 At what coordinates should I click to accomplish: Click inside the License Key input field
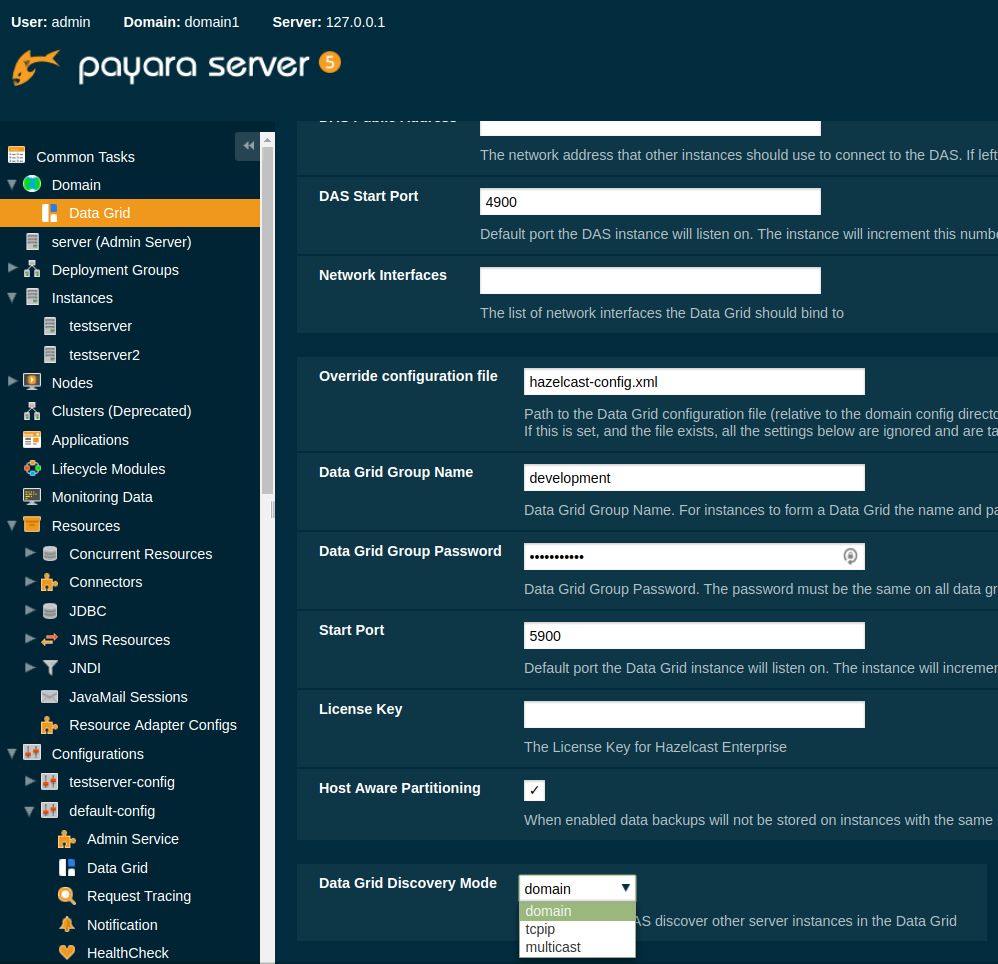point(693,714)
